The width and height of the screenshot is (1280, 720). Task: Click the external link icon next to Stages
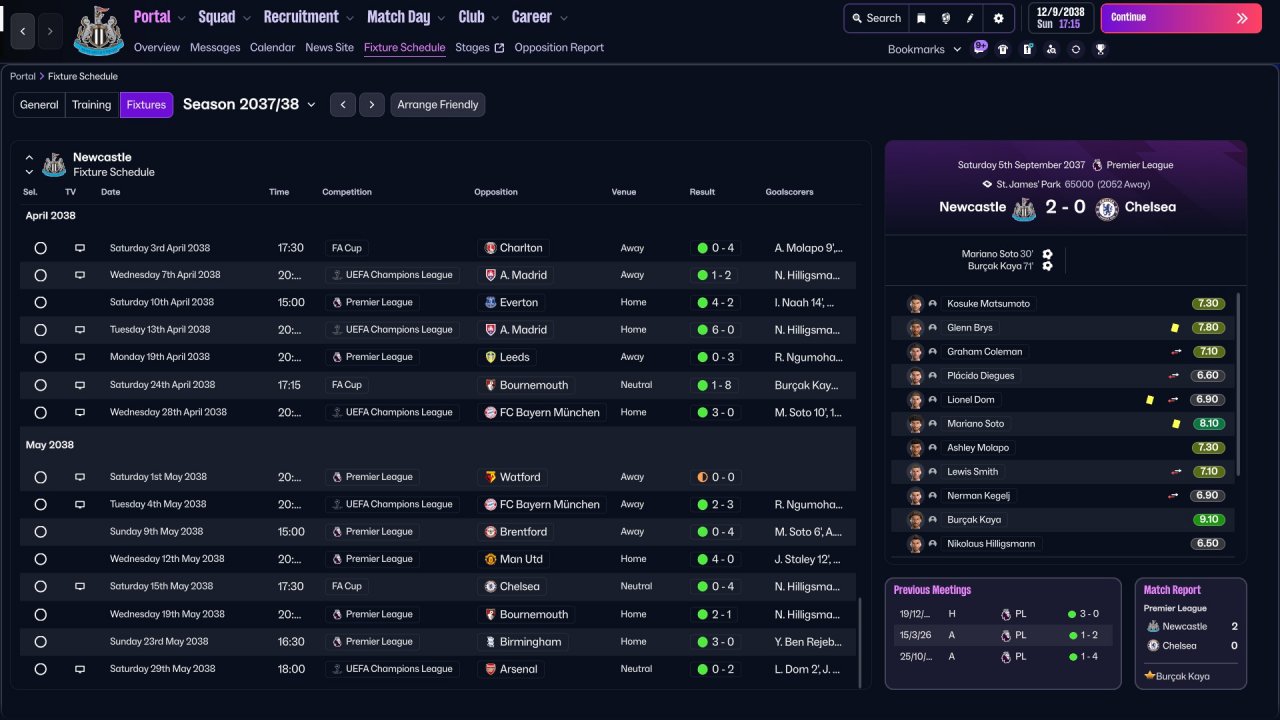(499, 48)
